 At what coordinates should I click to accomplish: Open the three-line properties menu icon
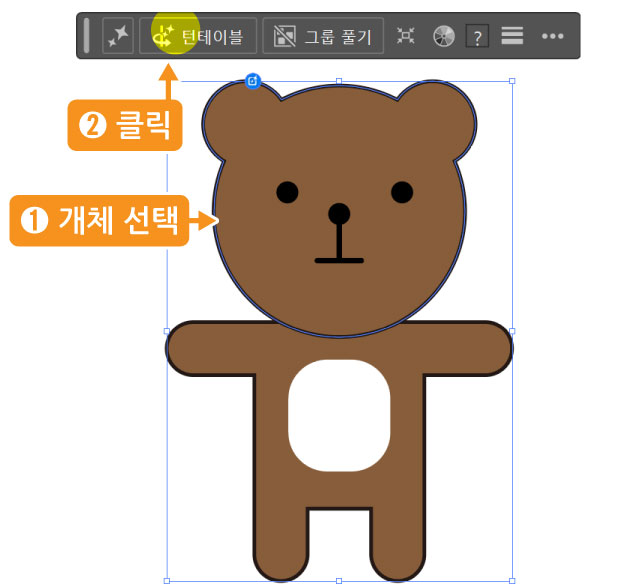(x=512, y=36)
